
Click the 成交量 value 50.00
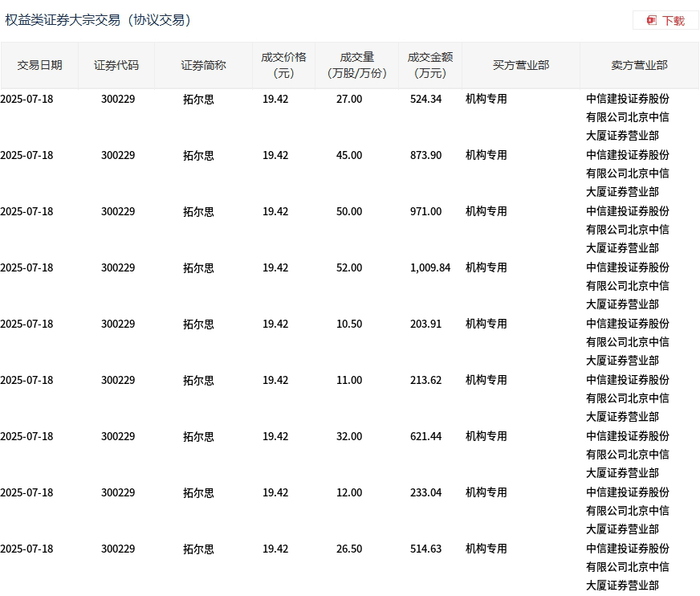pyautogui.click(x=349, y=212)
